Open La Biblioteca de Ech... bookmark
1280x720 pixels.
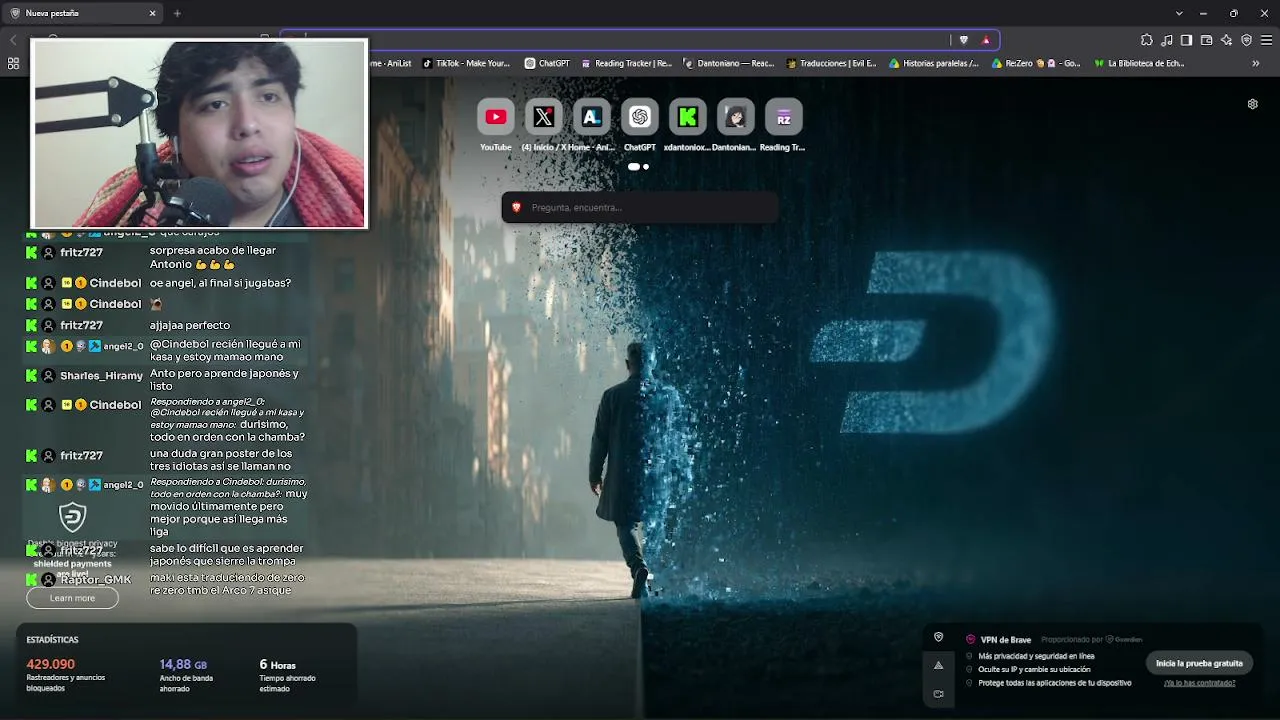click(x=1139, y=63)
